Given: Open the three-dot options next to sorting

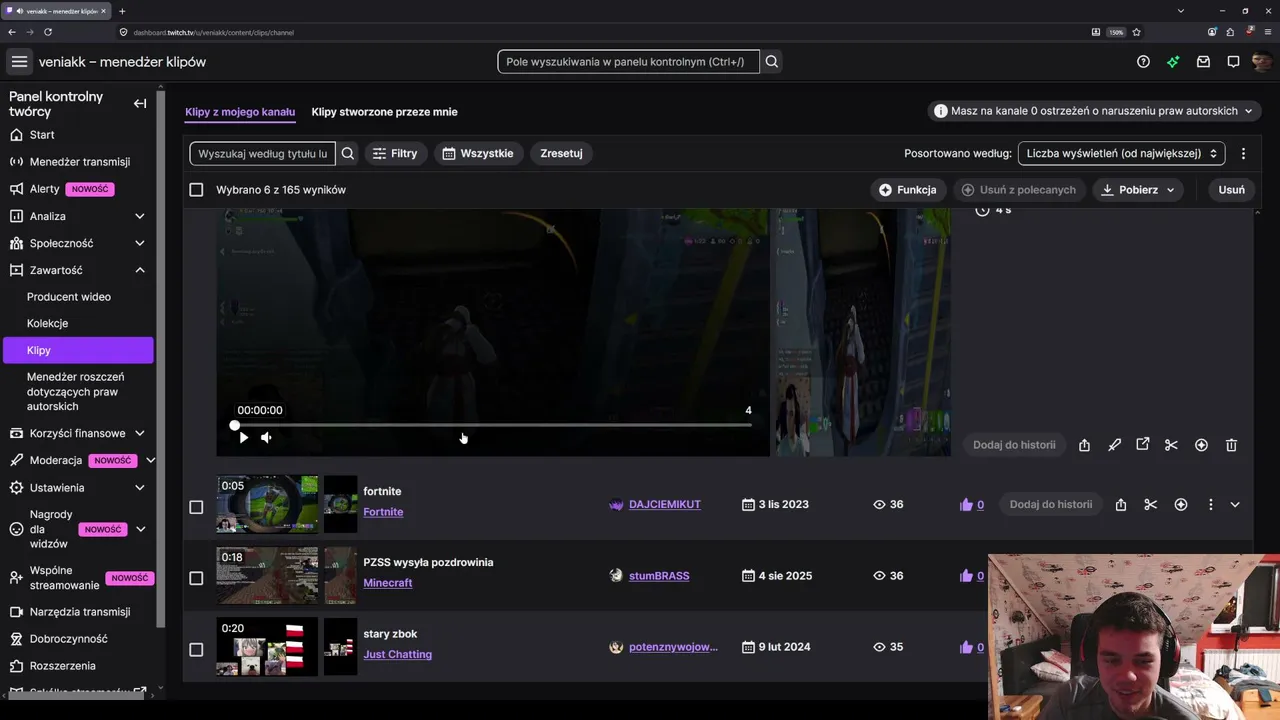Looking at the screenshot, I should coord(1243,153).
